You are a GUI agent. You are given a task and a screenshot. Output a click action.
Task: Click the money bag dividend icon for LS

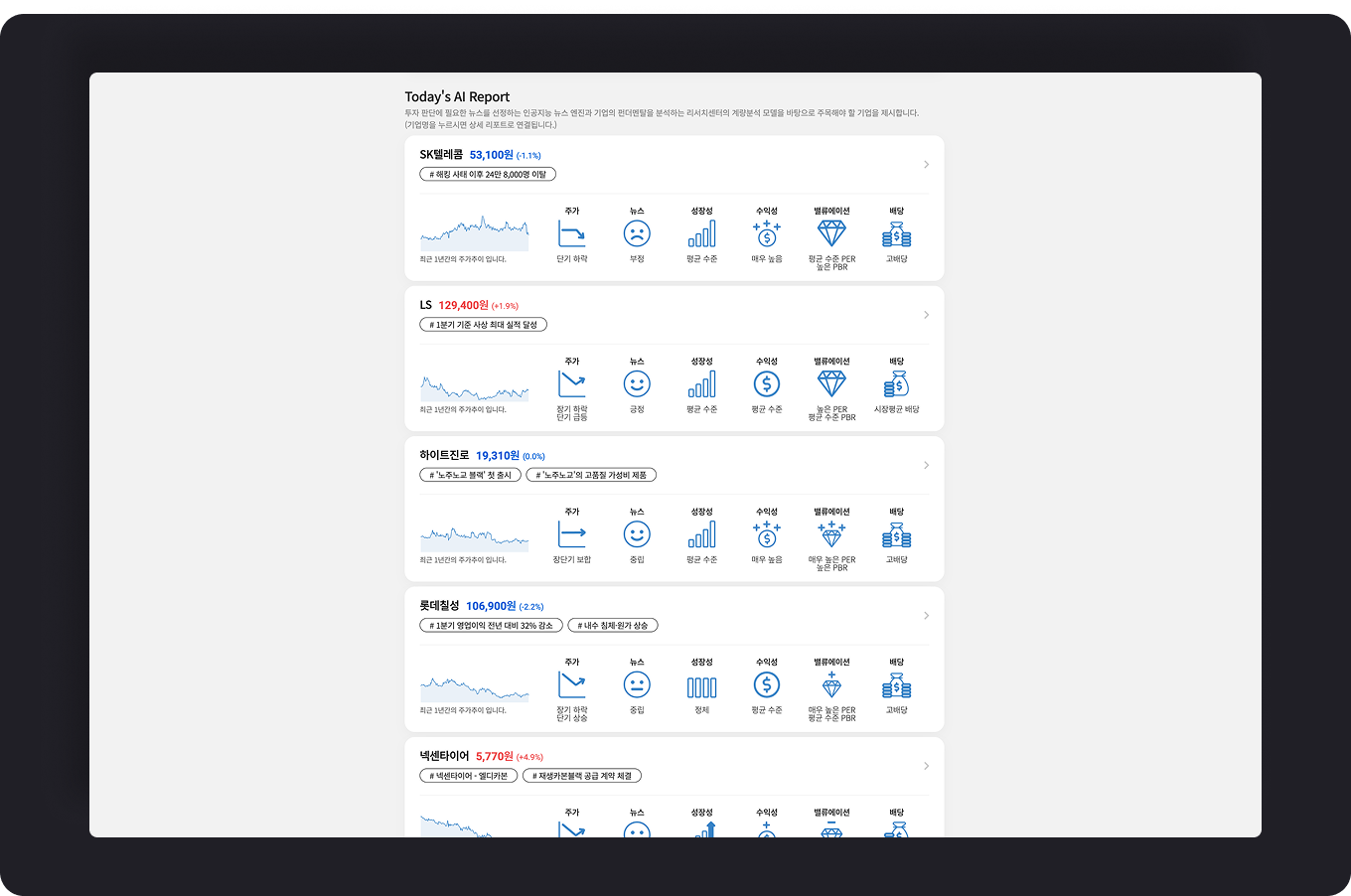coord(896,384)
